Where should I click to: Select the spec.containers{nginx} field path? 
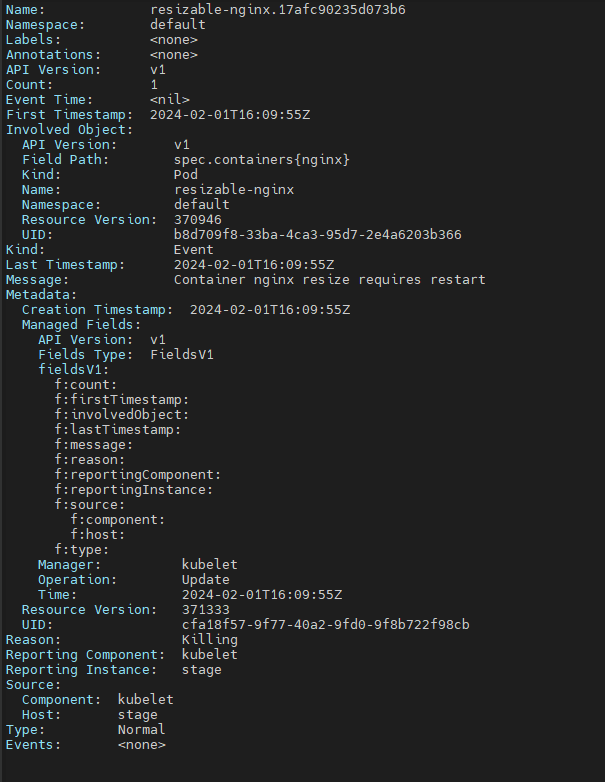click(x=261, y=159)
